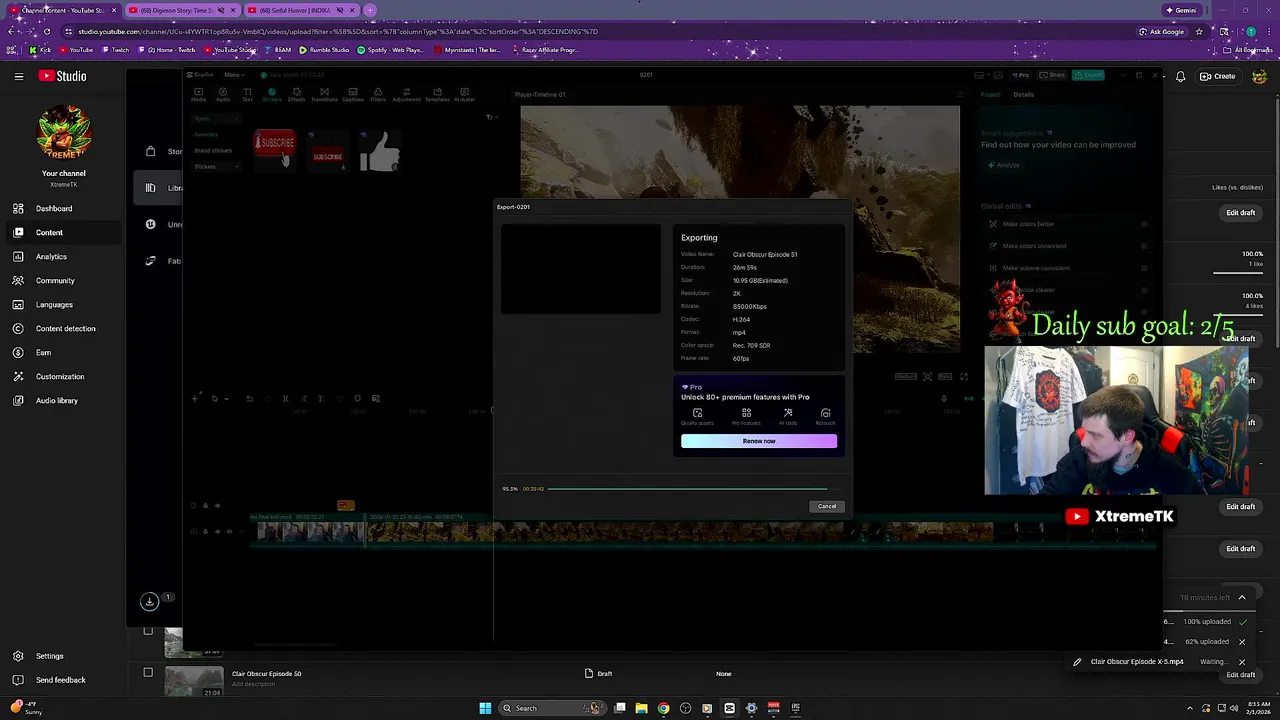Open Templates in CapCut toolbar
The image size is (1280, 720).
pyautogui.click(x=437, y=95)
